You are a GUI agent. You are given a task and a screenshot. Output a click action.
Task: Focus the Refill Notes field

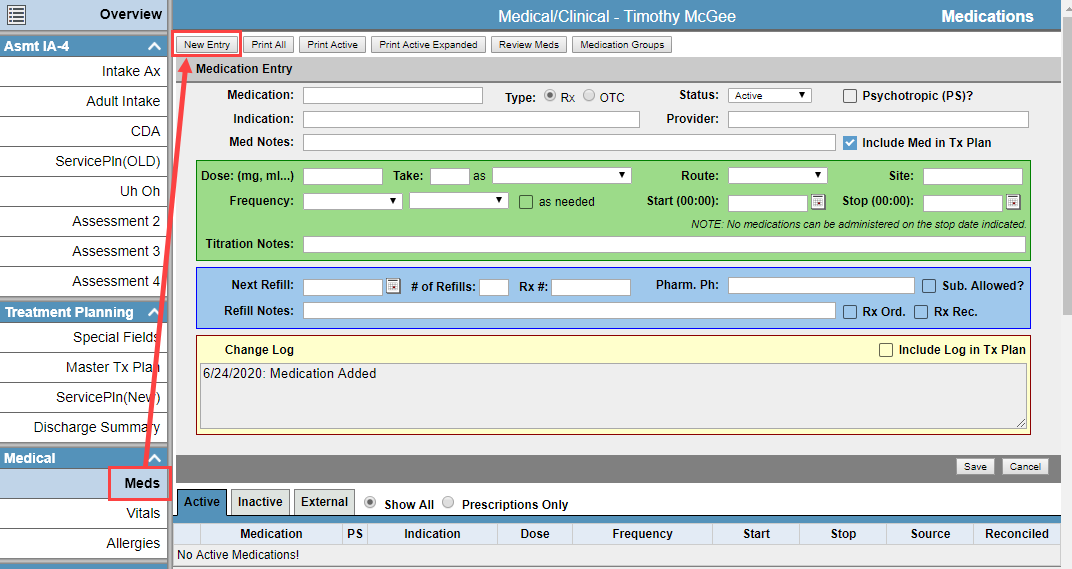570,311
